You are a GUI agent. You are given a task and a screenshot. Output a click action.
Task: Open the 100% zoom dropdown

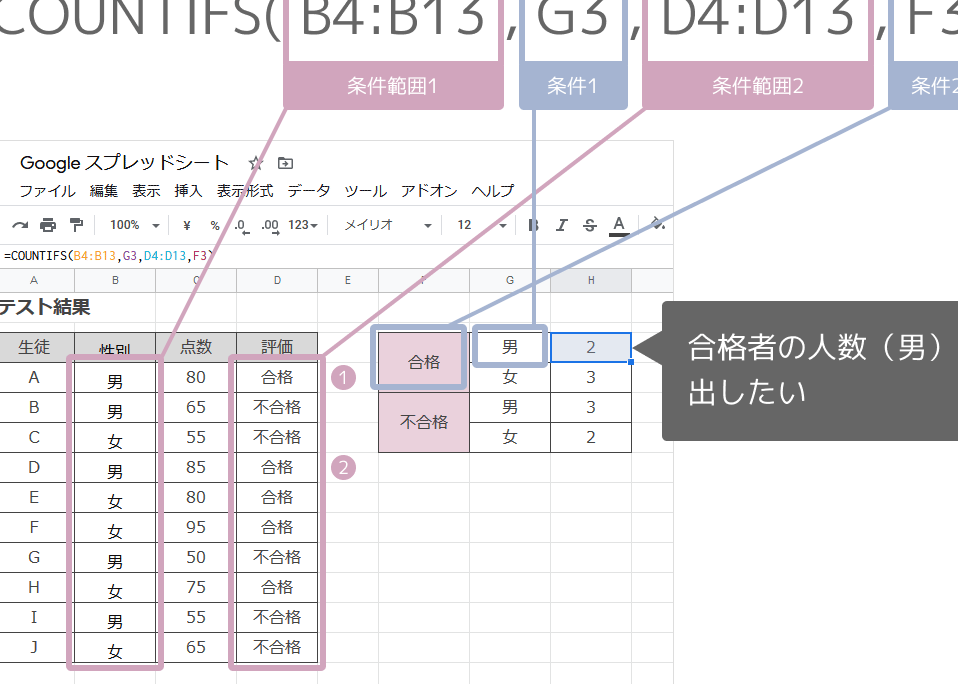(x=135, y=225)
